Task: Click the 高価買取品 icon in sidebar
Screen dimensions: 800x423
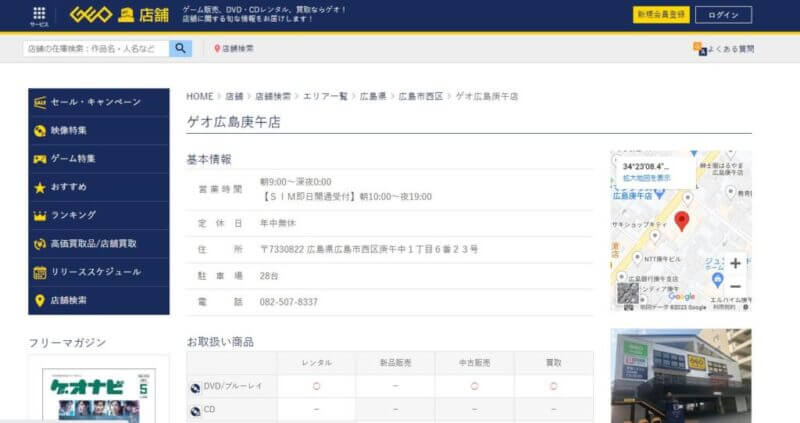Action: coord(40,244)
